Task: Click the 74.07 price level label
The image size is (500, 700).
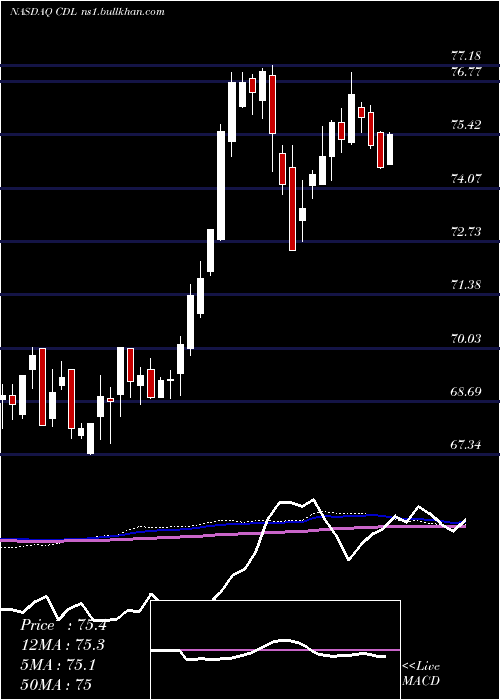Action: pos(466,179)
